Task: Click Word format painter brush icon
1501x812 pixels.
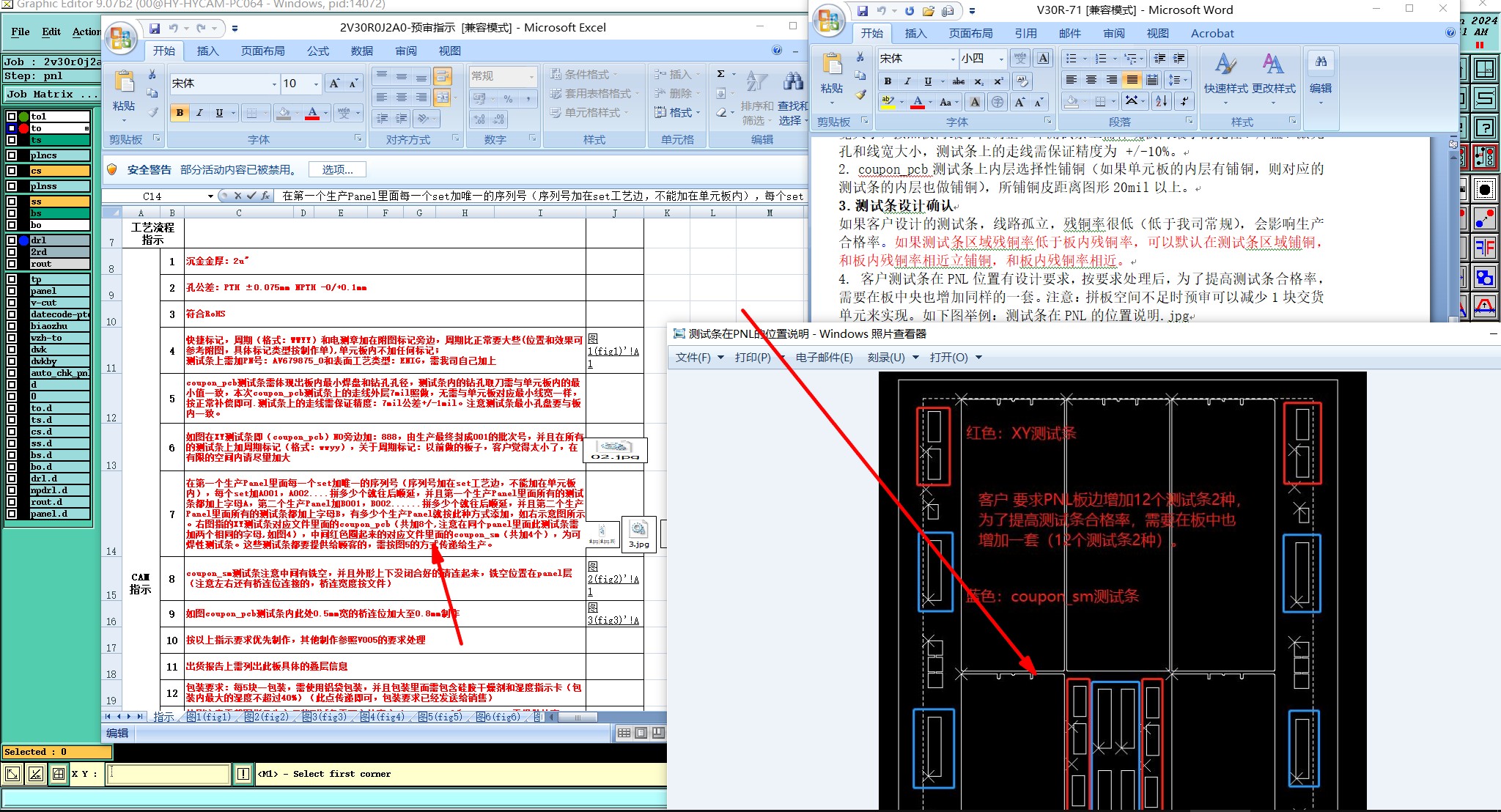Action: [860, 95]
